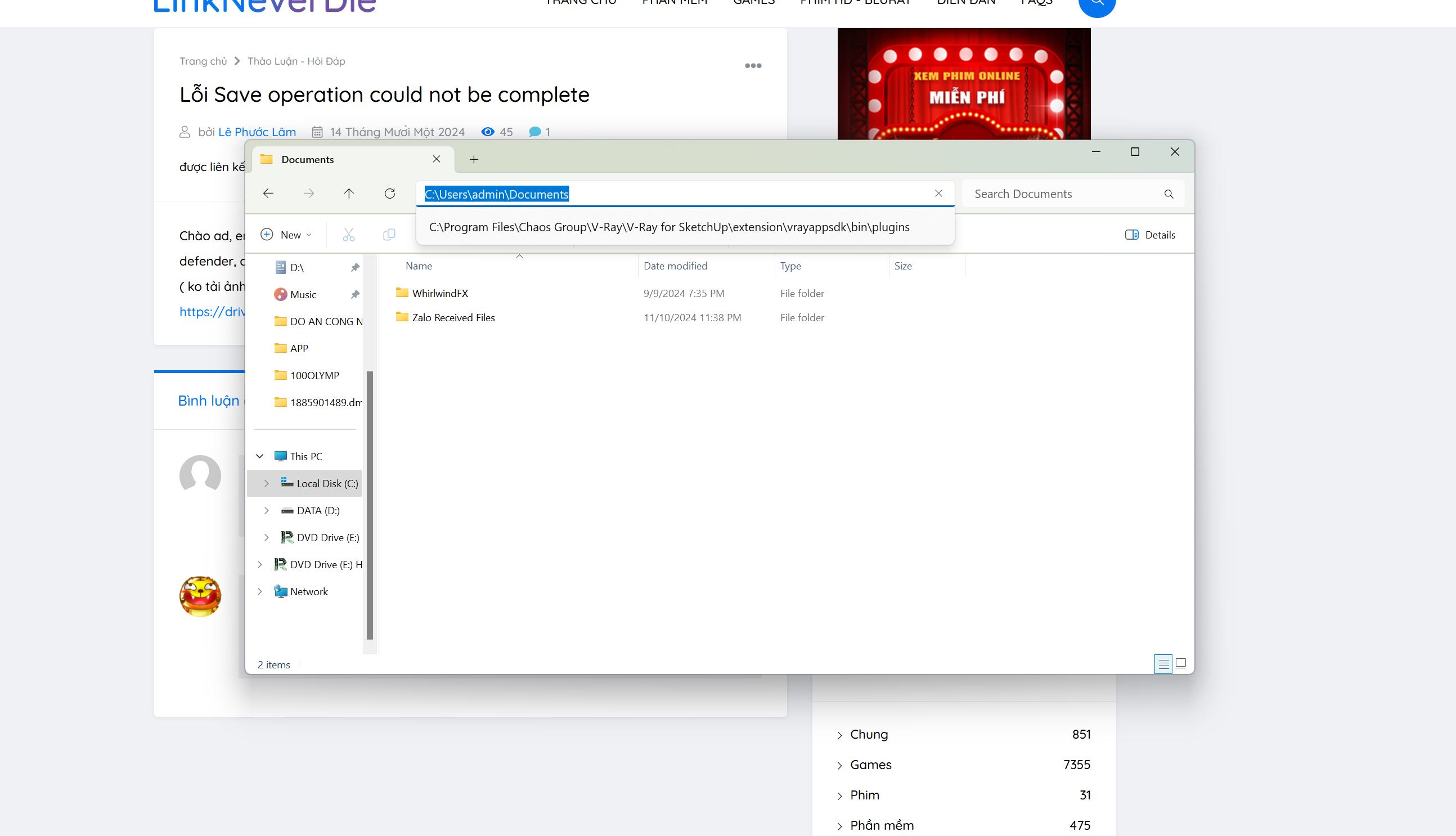Screen dimensions: 1456x836
Task: Select the V-Ray plugins path suggestion
Action: [x=669, y=227]
